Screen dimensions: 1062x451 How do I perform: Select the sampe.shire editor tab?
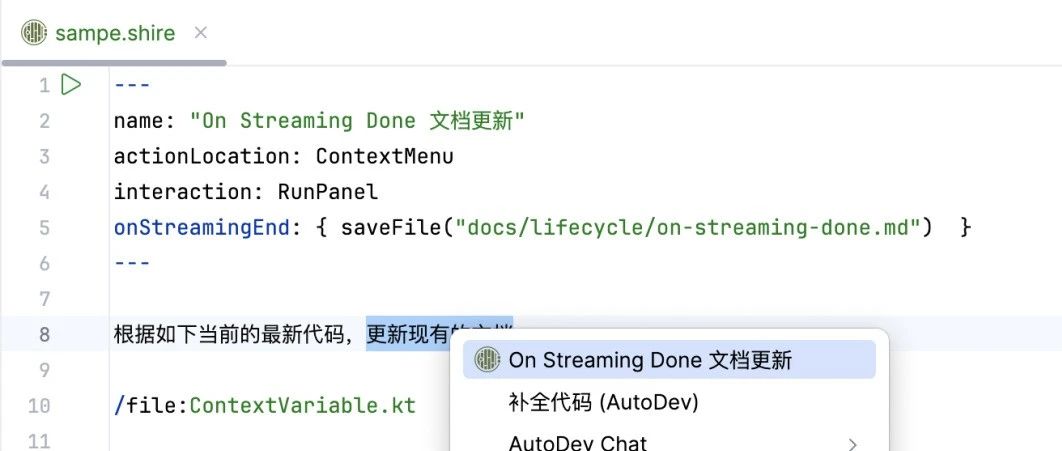point(114,33)
